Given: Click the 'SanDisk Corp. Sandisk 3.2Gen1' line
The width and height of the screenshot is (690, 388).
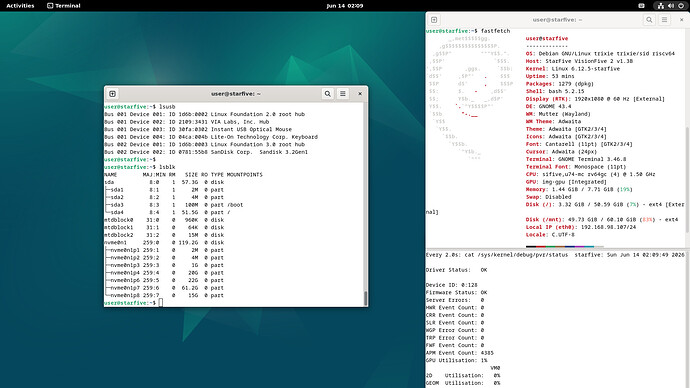Looking at the screenshot, I should 206,152.
